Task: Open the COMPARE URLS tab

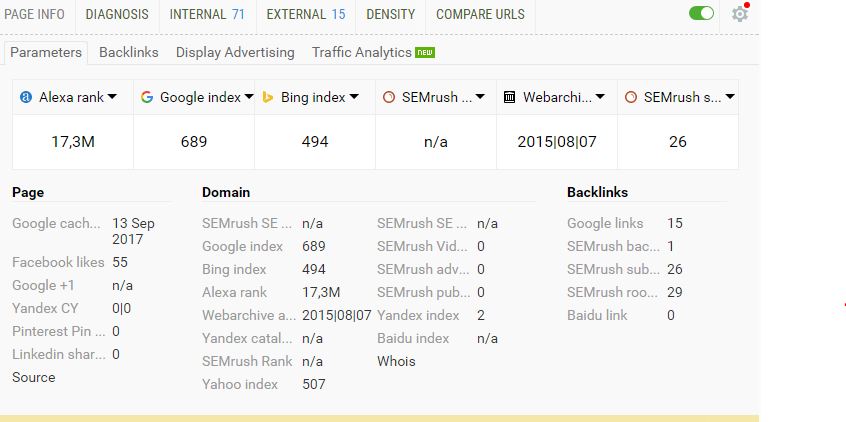Action: [x=480, y=14]
